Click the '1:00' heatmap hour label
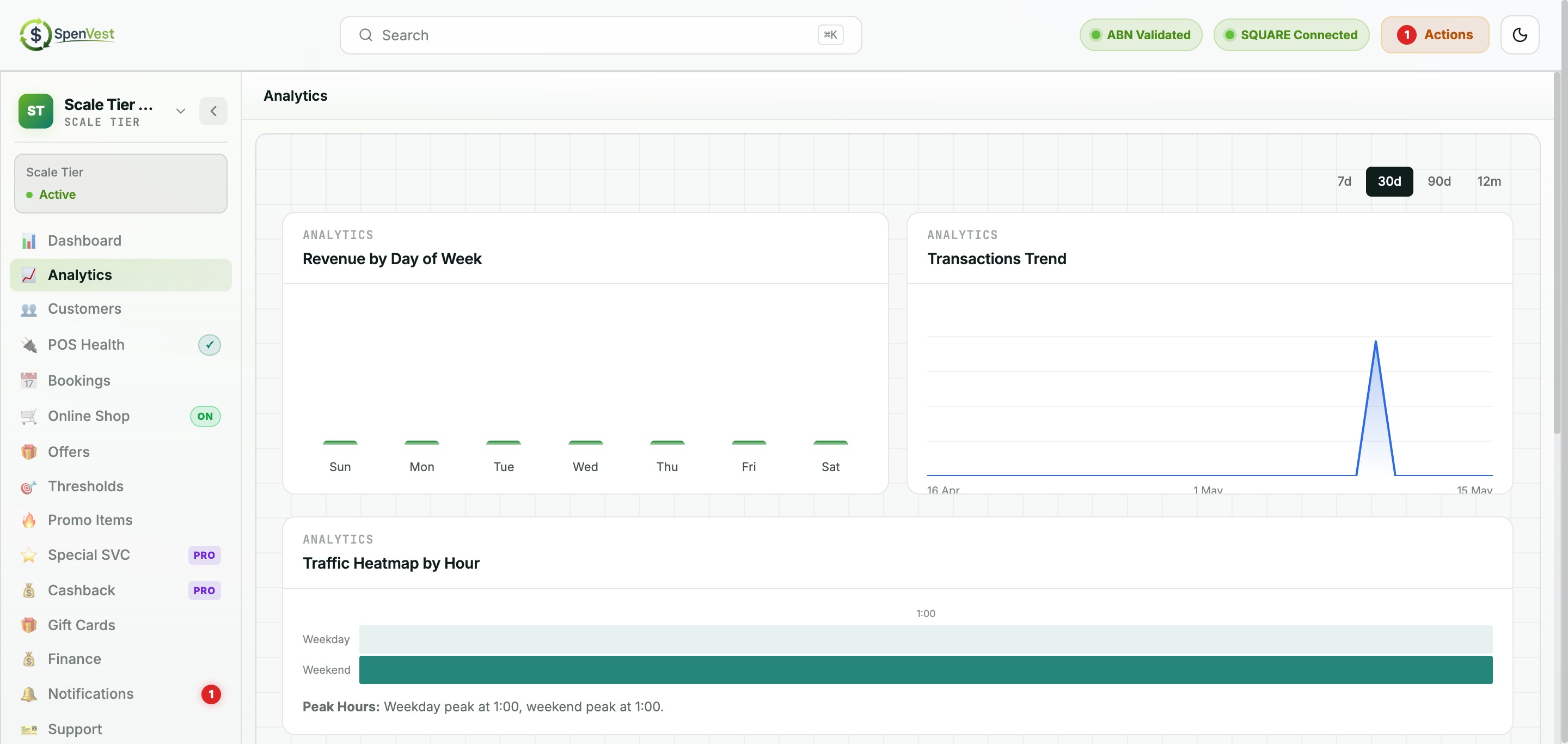Image resolution: width=1568 pixels, height=744 pixels. pyautogui.click(x=925, y=613)
